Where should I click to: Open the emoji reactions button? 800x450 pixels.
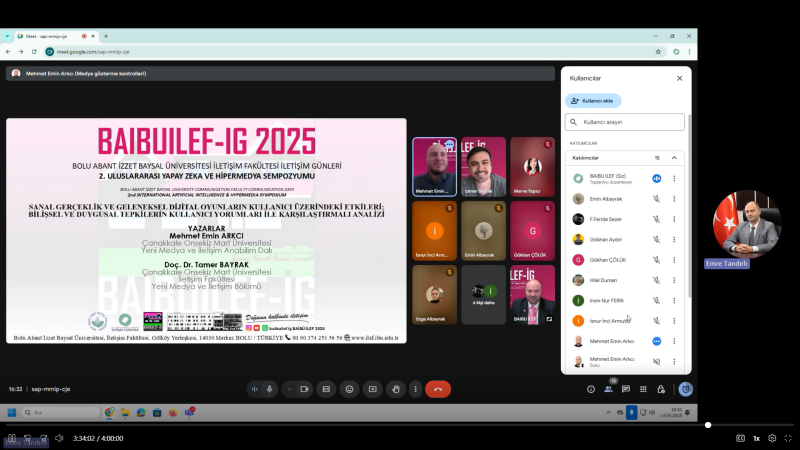349,389
